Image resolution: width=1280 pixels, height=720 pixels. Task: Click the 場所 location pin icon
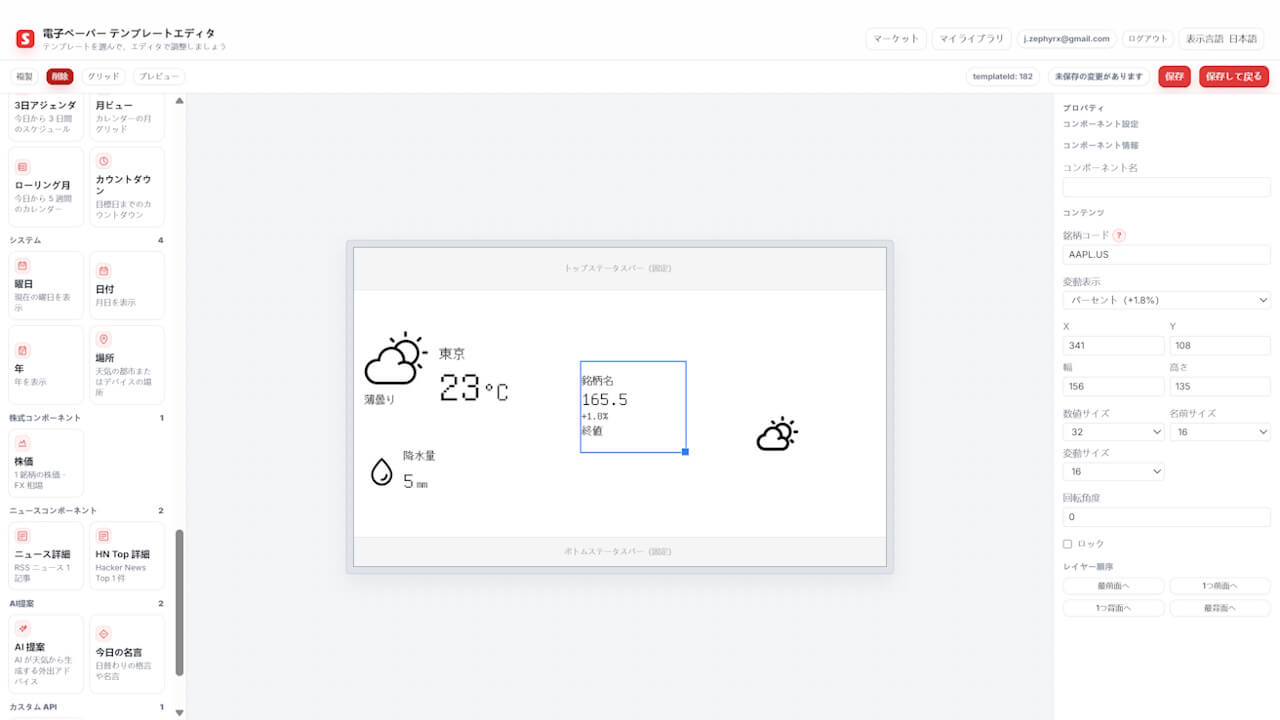click(104, 340)
